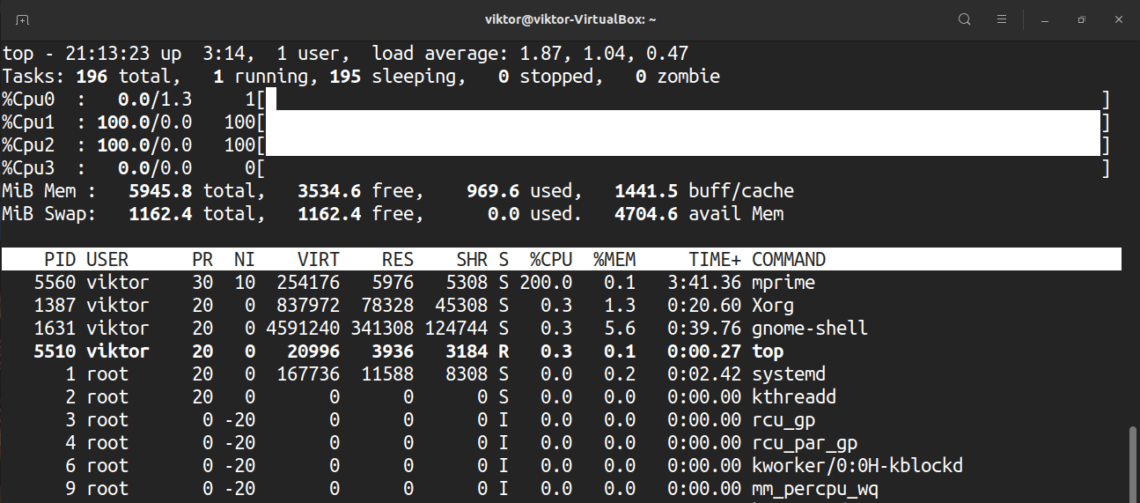Viewport: 1140px width, 503px height.
Task: Click the %Cpu2 usage bar
Action: click(682, 145)
